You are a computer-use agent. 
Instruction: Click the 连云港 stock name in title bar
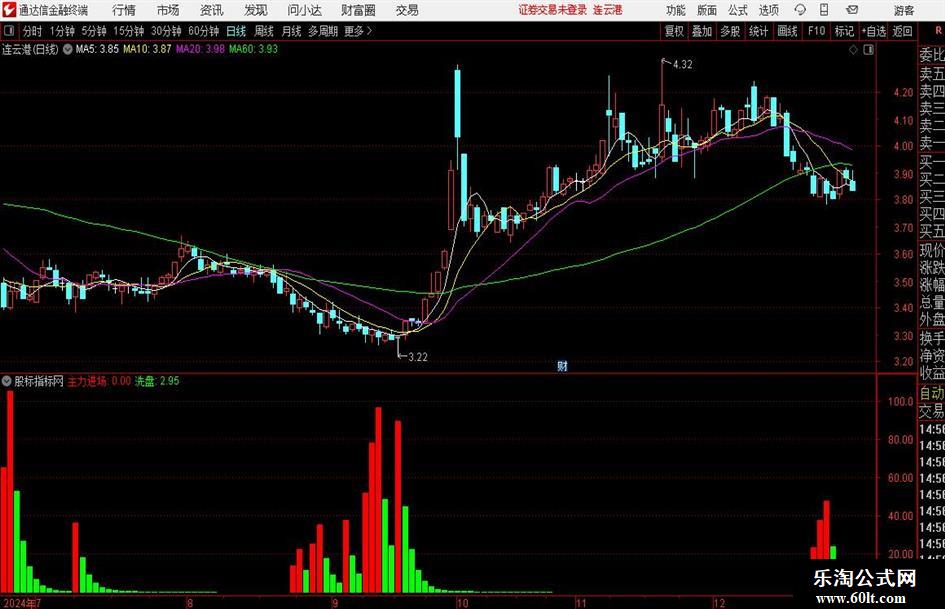click(x=607, y=10)
